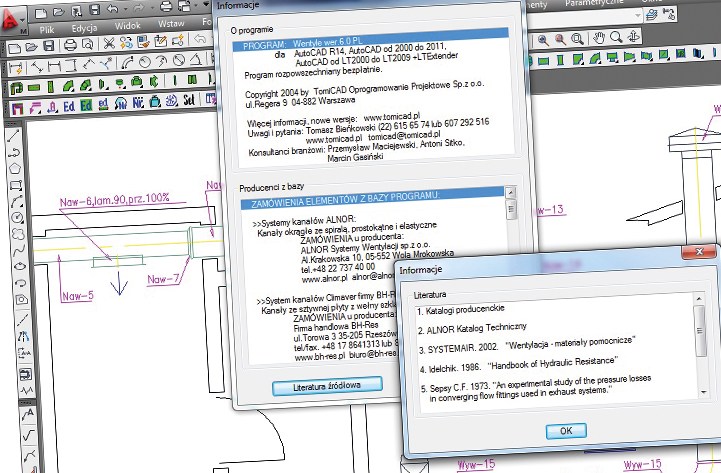Select the Line tool in the draw toolbar

pos(13,136)
